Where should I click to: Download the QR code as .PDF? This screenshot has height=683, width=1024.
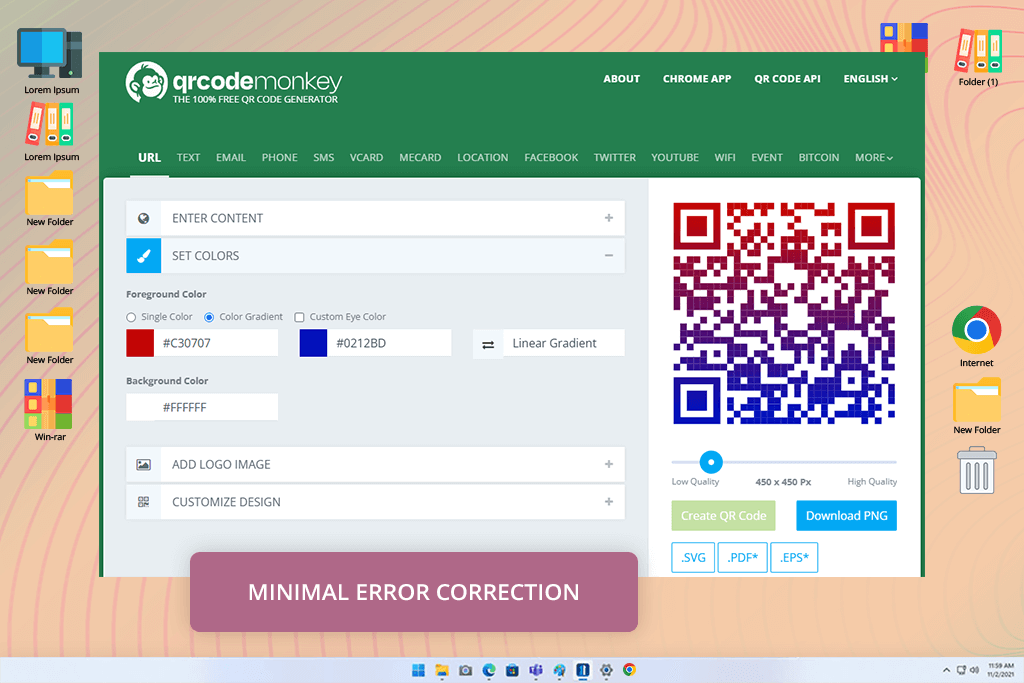pos(743,558)
